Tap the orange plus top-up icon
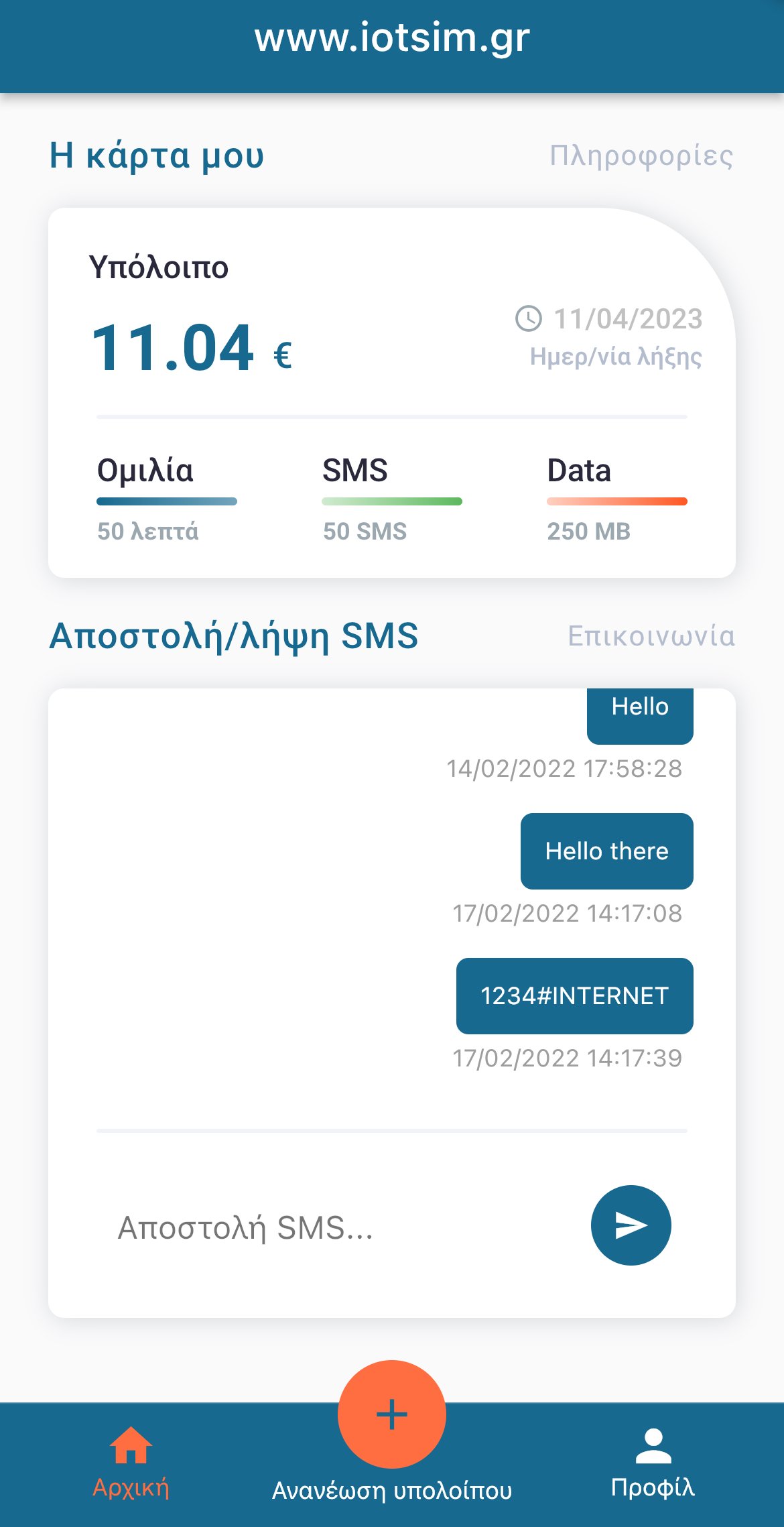 pos(392,1414)
